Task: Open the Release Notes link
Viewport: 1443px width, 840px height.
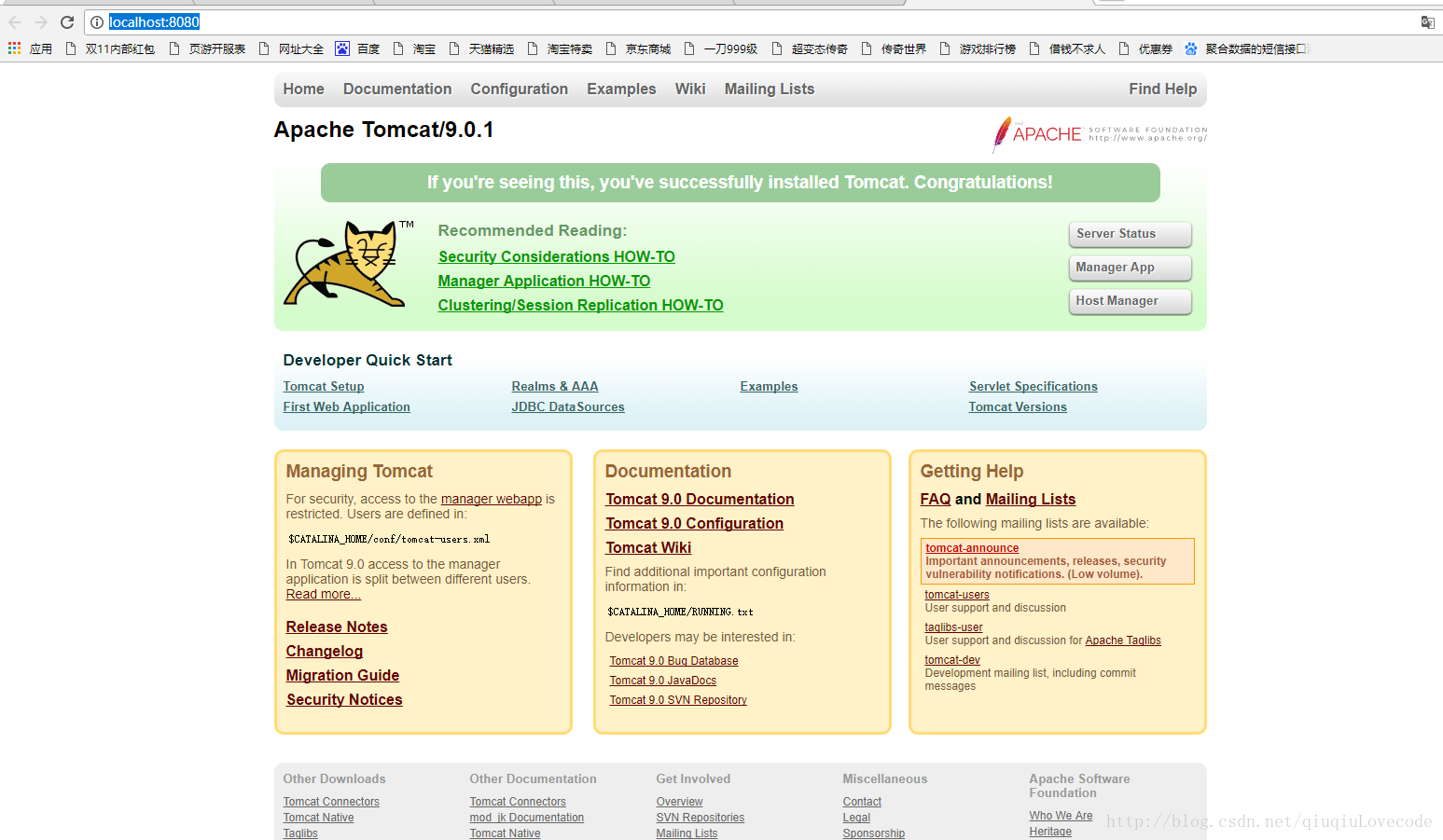Action: coord(337,627)
